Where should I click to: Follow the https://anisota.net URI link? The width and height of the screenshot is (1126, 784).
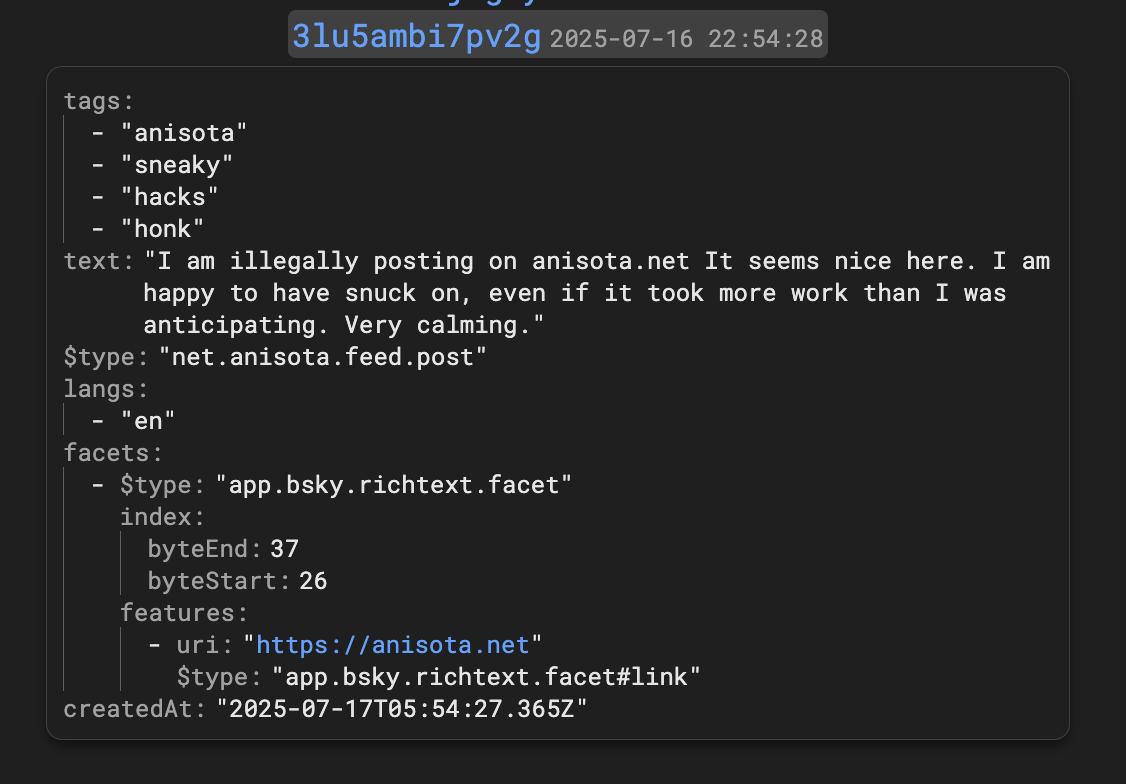click(x=398, y=644)
